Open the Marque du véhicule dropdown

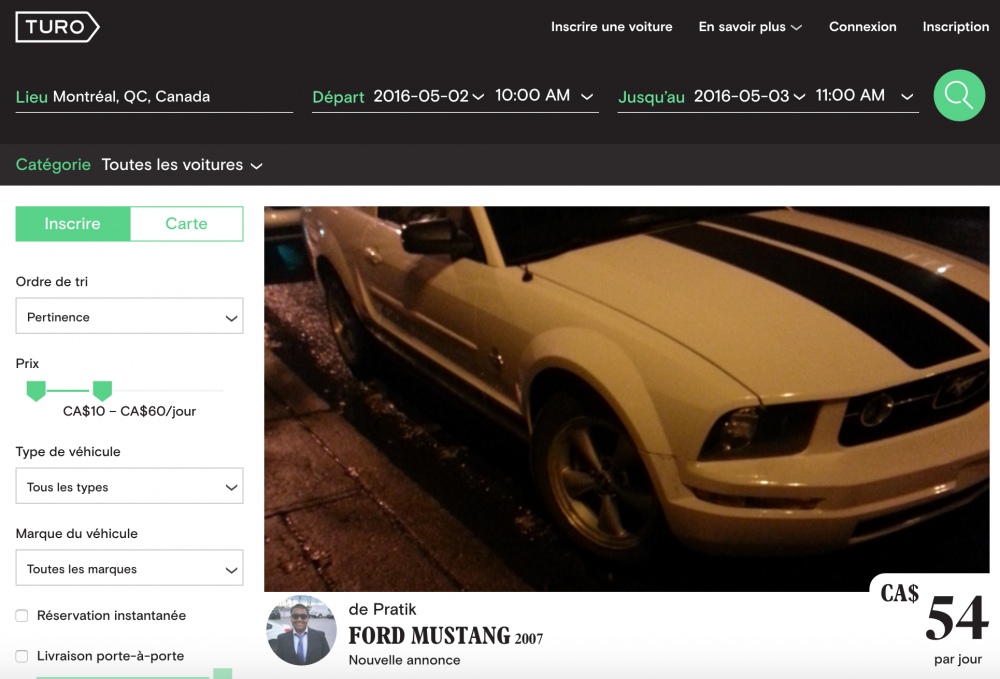(129, 569)
